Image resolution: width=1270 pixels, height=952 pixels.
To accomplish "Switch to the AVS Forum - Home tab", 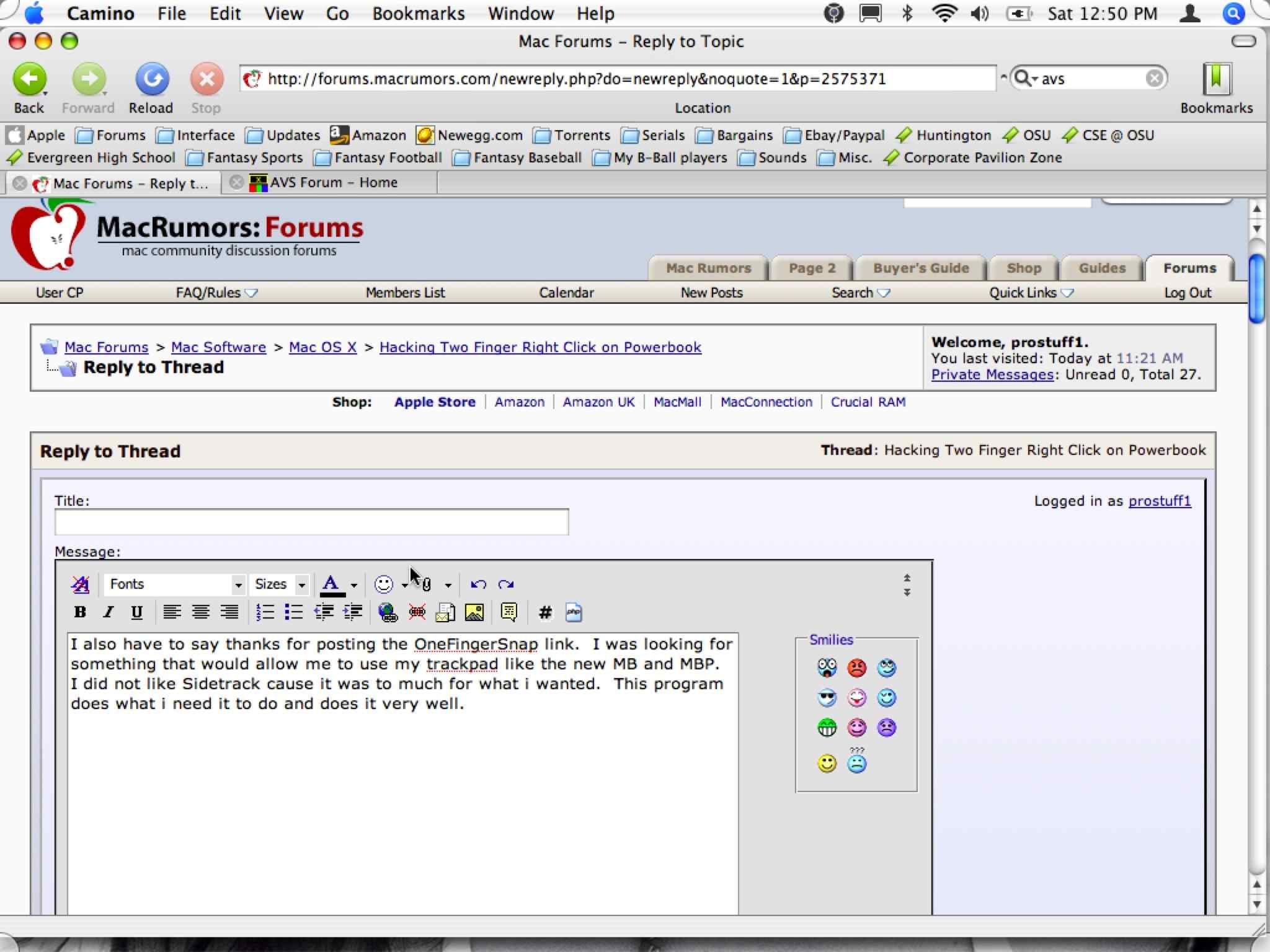I will [333, 183].
